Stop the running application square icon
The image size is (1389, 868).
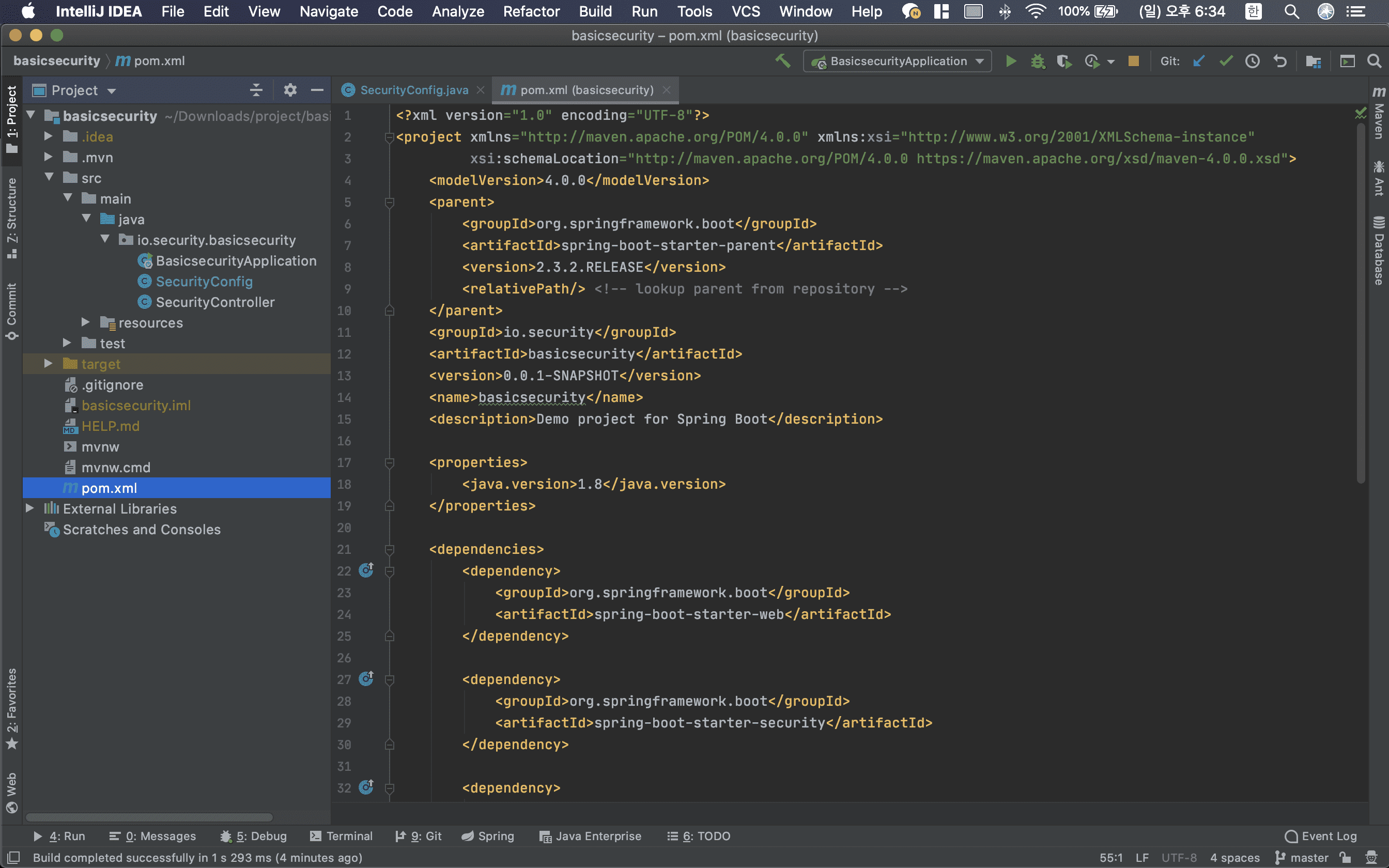click(x=1133, y=61)
